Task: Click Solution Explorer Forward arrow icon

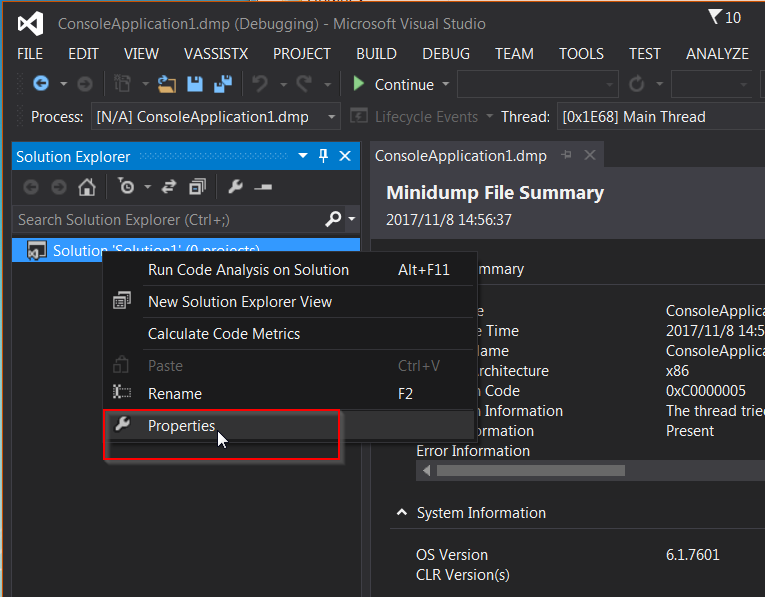Action: click(59, 187)
